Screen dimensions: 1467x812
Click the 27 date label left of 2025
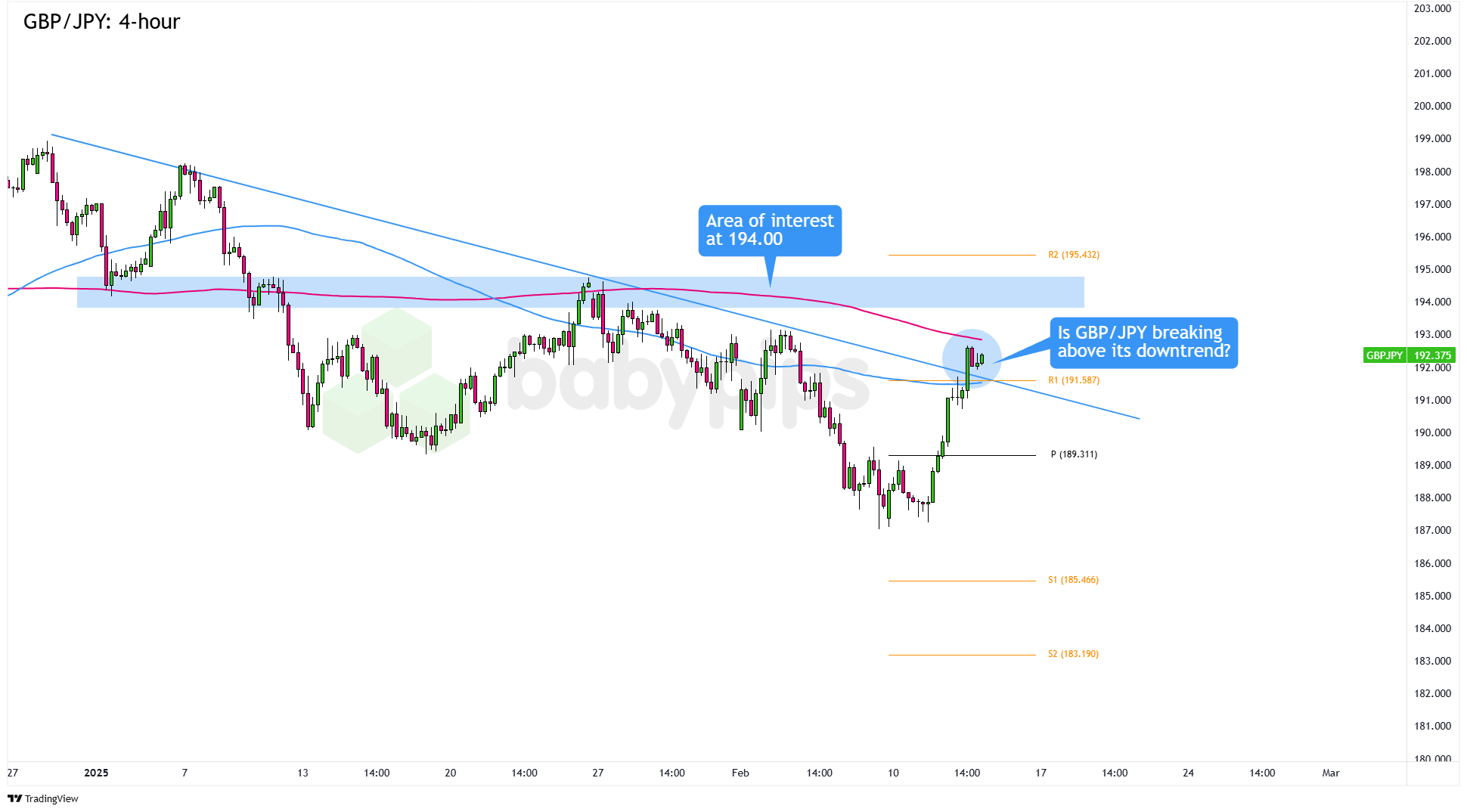[13, 773]
